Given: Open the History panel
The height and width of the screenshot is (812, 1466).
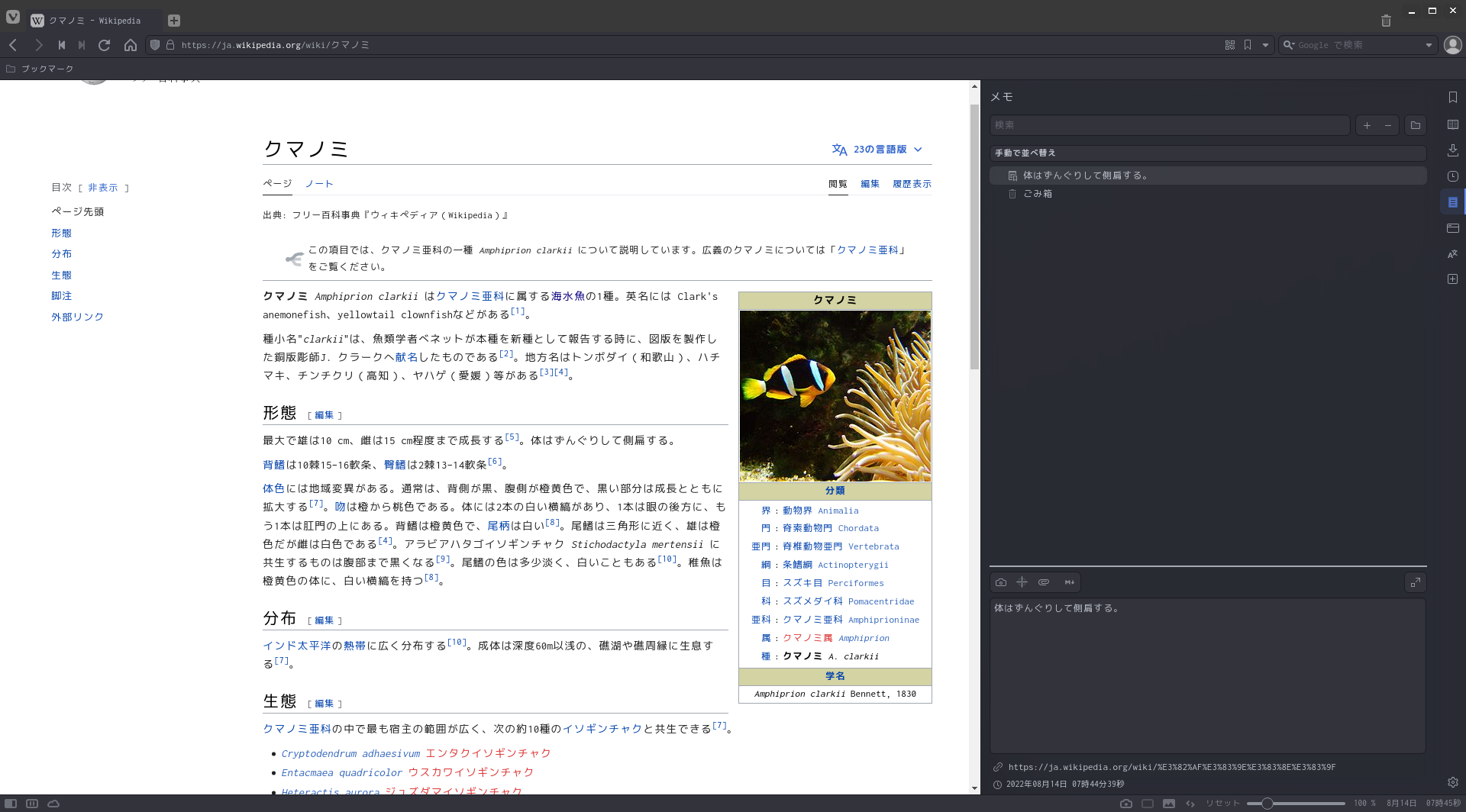Looking at the screenshot, I should tap(1453, 176).
